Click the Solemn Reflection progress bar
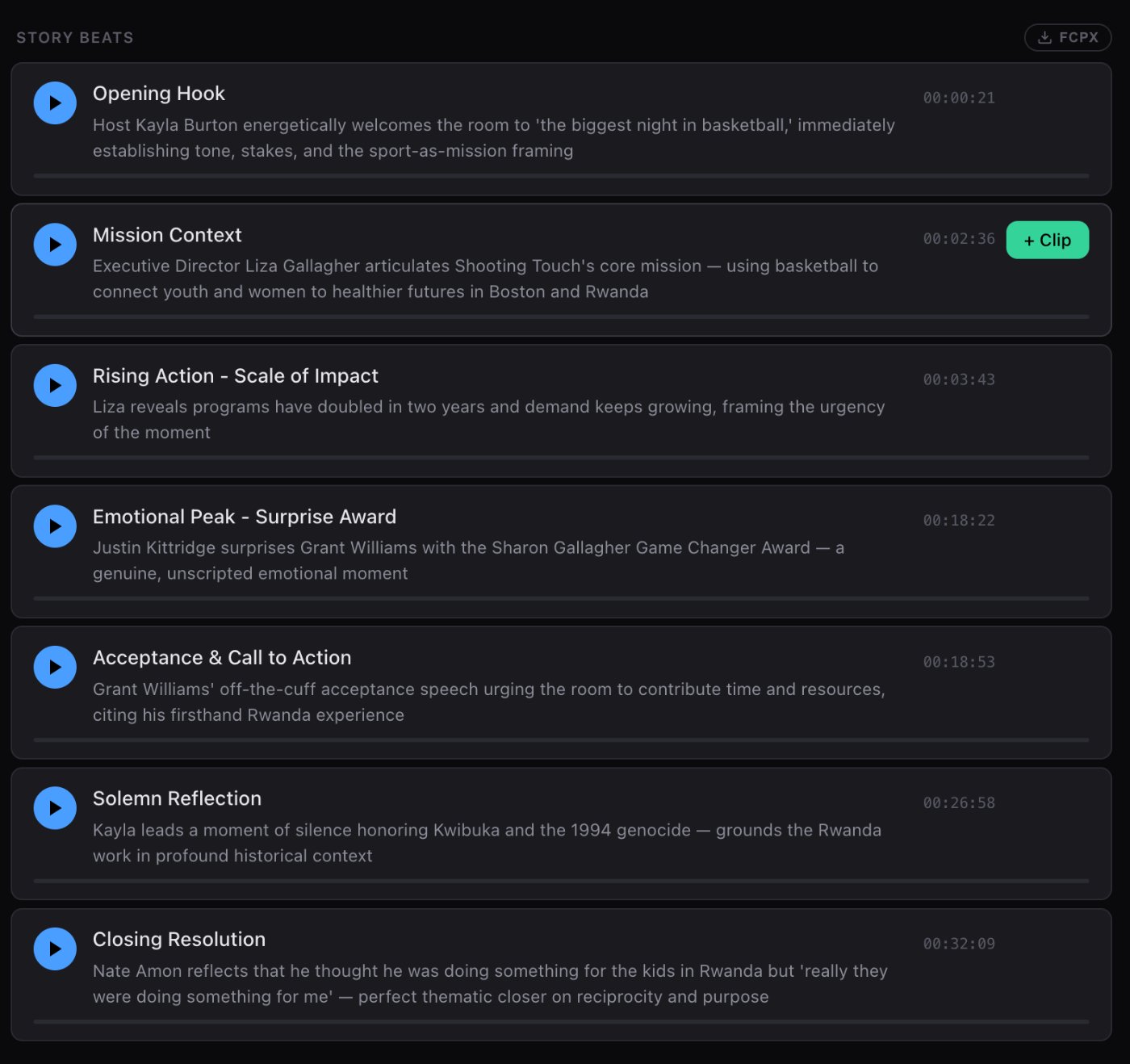The height and width of the screenshot is (1064, 1130). click(561, 881)
